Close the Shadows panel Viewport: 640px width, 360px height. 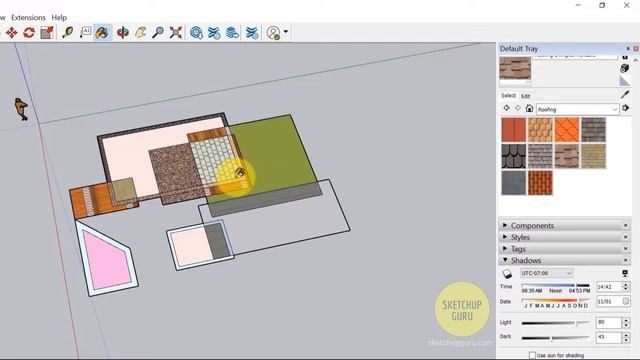tap(625, 260)
